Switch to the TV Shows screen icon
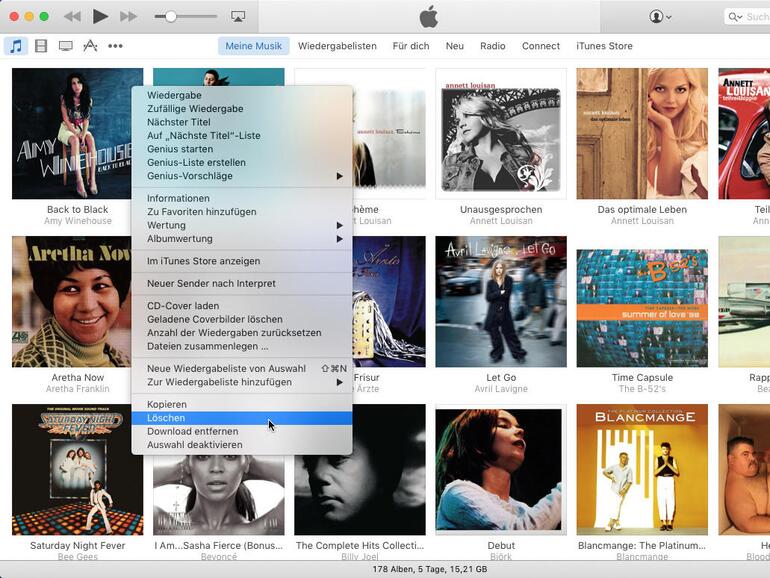This screenshot has width=770, height=578. click(65, 46)
